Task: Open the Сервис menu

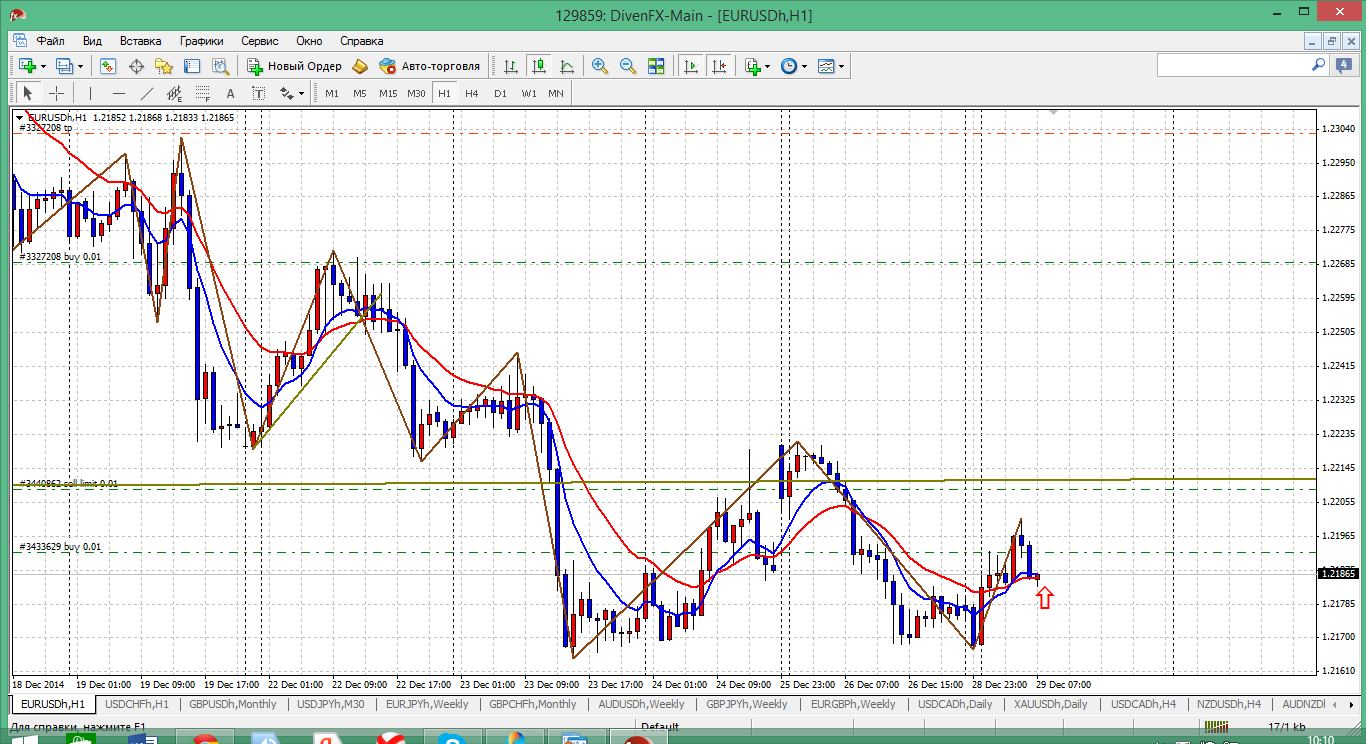Action: point(259,41)
